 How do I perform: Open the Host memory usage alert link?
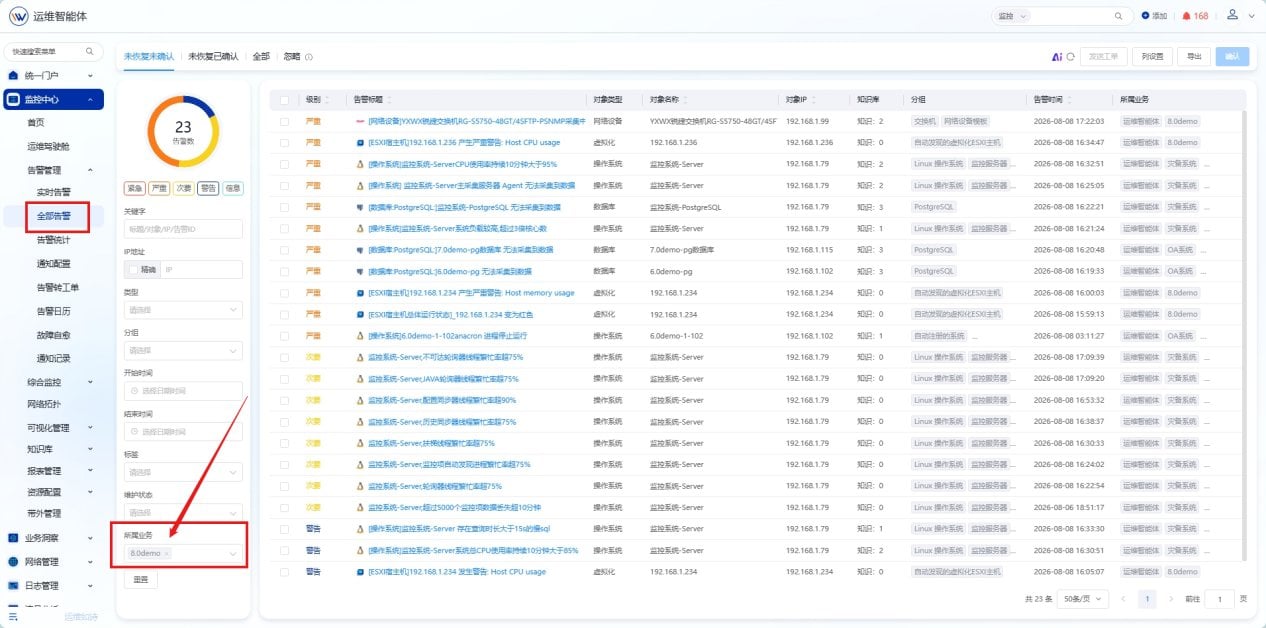[471, 293]
